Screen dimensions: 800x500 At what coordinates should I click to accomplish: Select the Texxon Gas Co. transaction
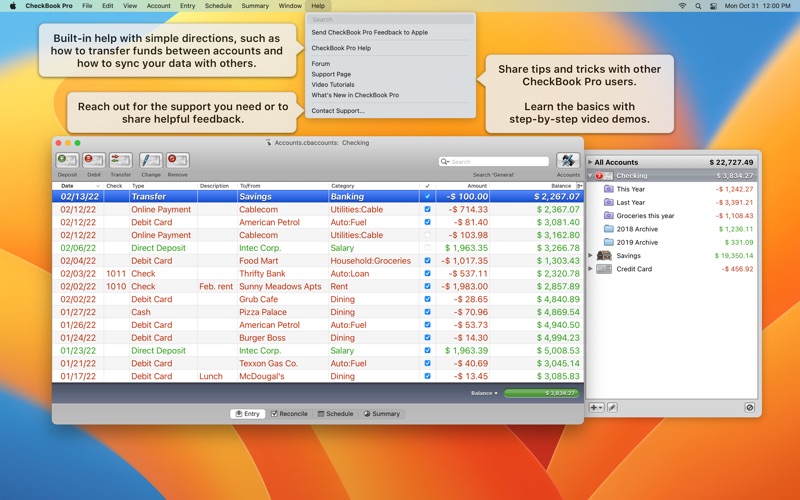[318, 363]
